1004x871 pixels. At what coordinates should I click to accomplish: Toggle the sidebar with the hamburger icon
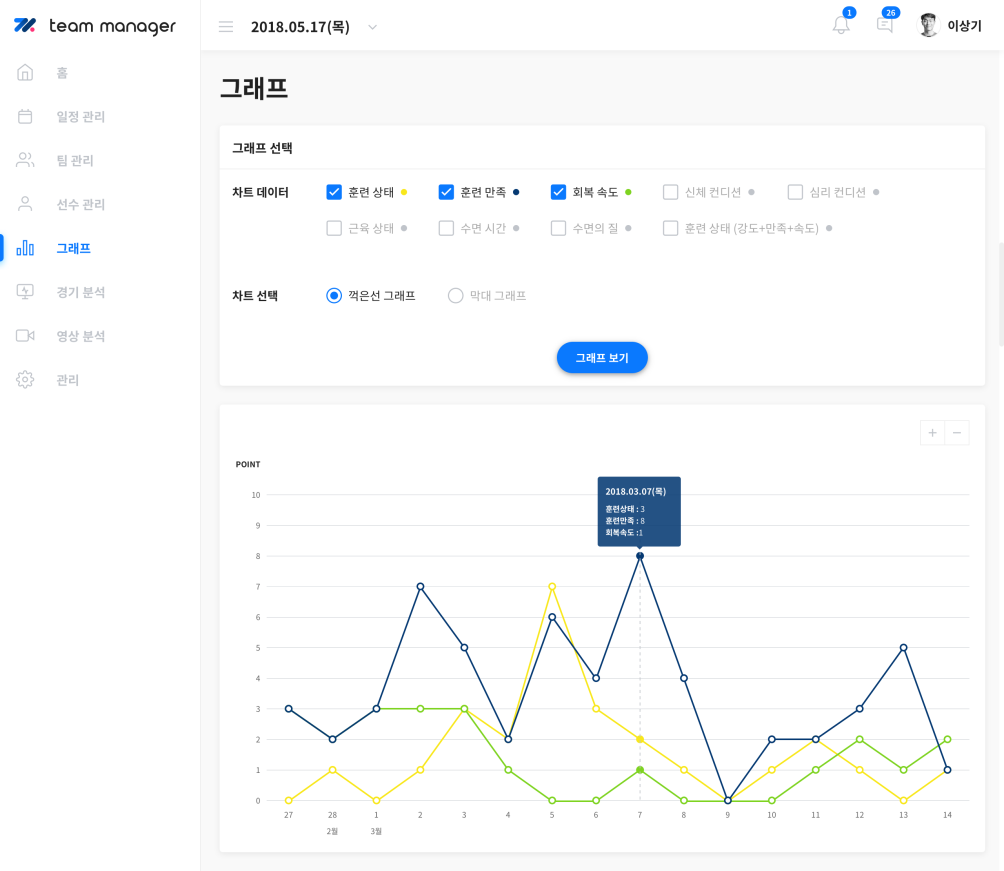pyautogui.click(x=226, y=26)
